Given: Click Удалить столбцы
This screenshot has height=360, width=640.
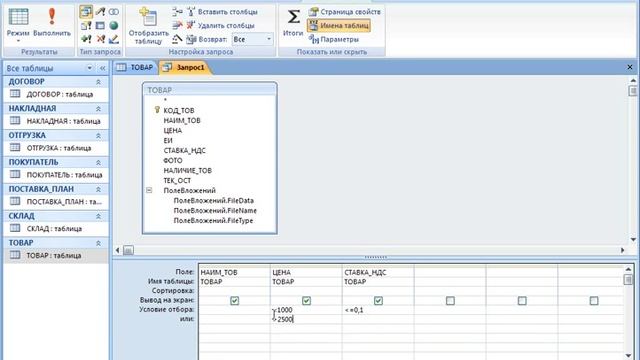Looking at the screenshot, I should pos(221,26).
